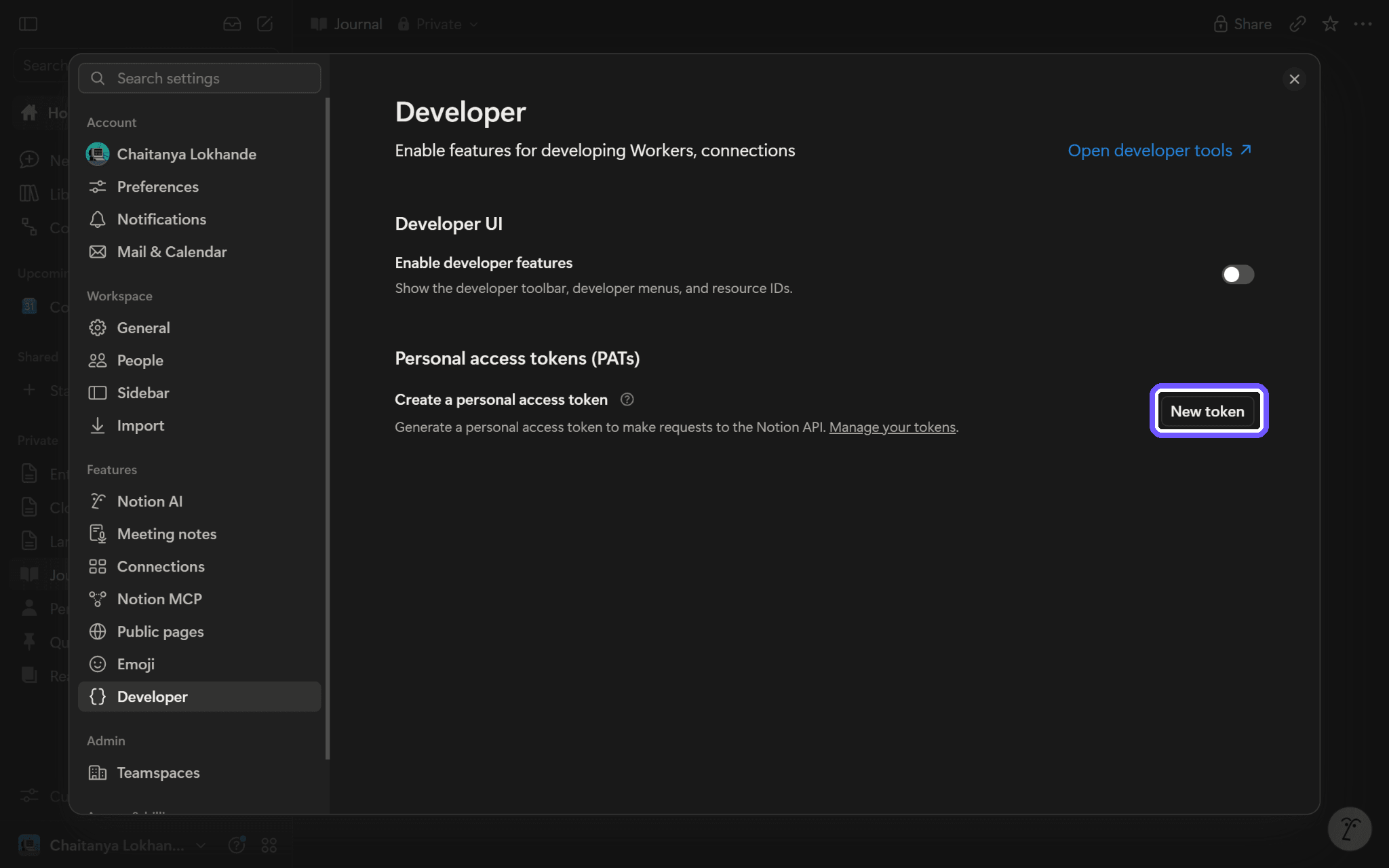Open Chaitanya Lokhande account settings
The height and width of the screenshot is (868, 1389).
[x=199, y=154]
